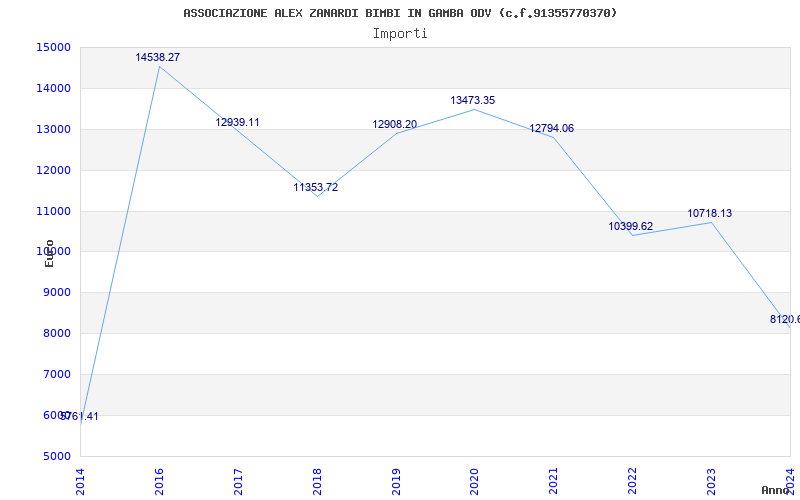Click the y-axis tick 13000

[53, 129]
